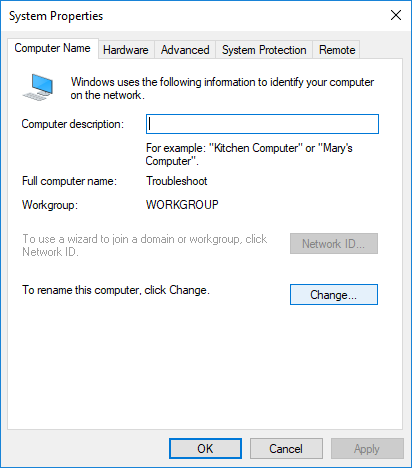The image size is (412, 468).
Task: Go to the System Protection tab
Action: click(x=264, y=50)
